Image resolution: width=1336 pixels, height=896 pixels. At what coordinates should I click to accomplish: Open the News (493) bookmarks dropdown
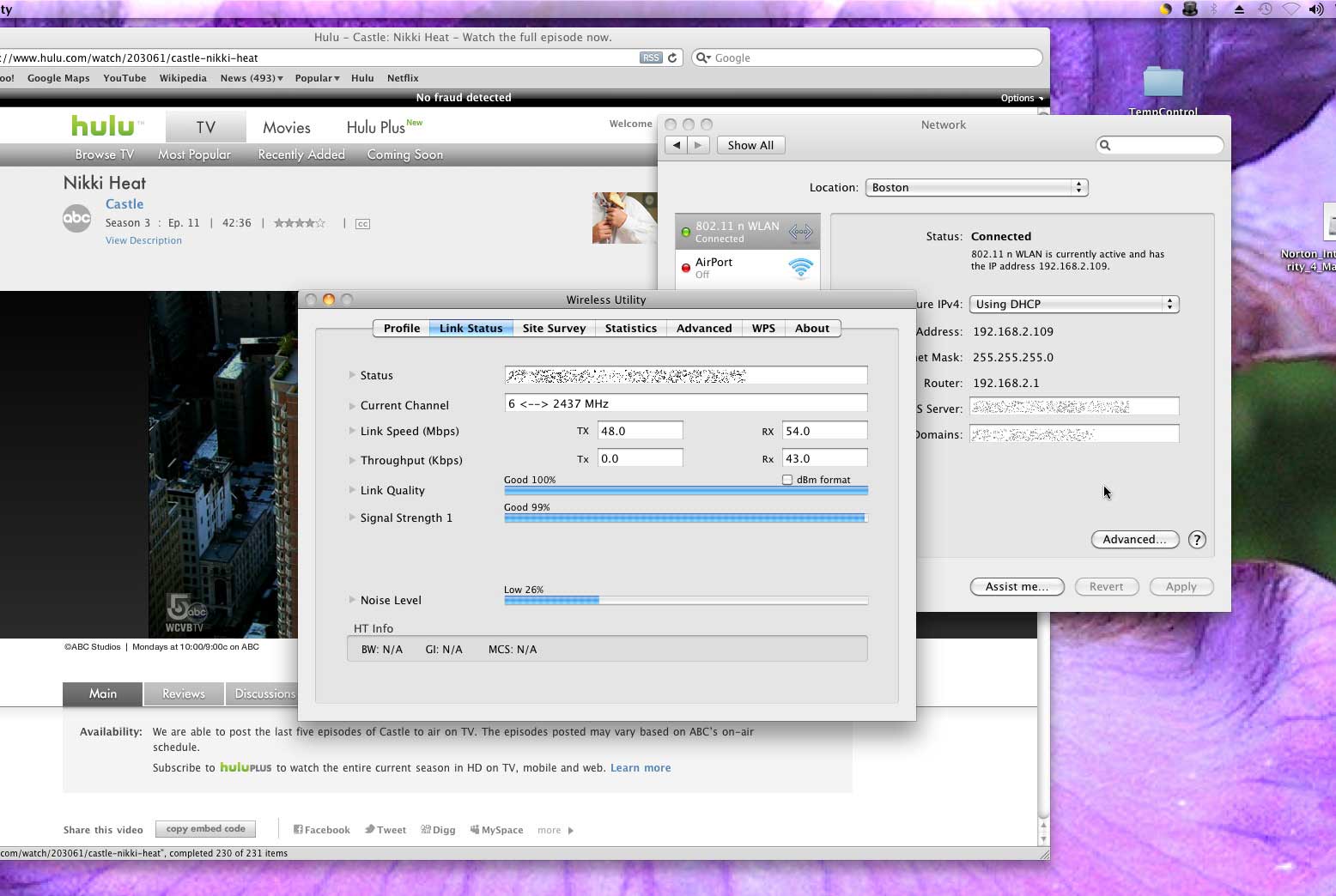coord(252,78)
